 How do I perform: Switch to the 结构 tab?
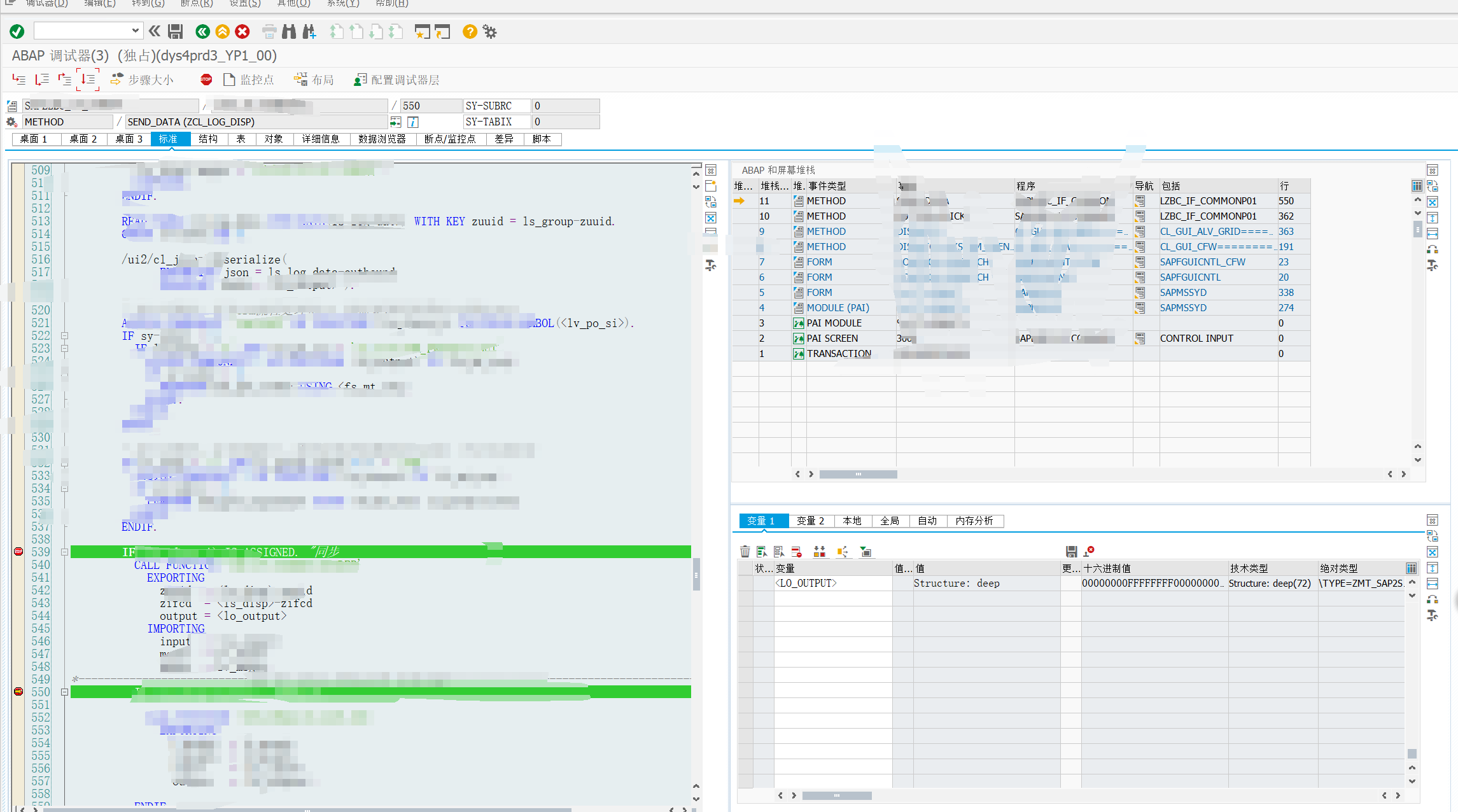[208, 139]
